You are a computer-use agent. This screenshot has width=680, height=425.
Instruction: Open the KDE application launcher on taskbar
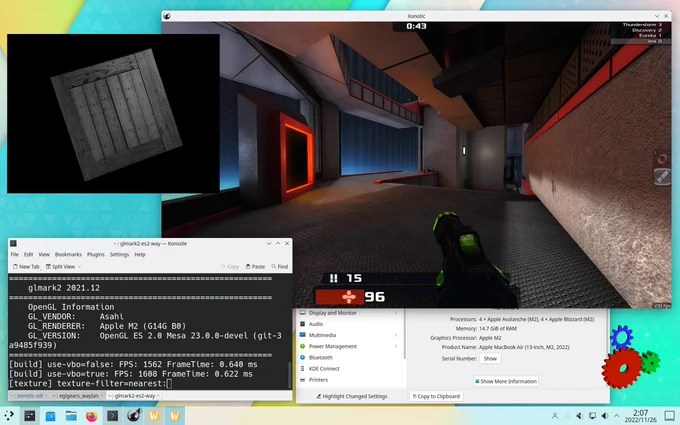coord(9,416)
